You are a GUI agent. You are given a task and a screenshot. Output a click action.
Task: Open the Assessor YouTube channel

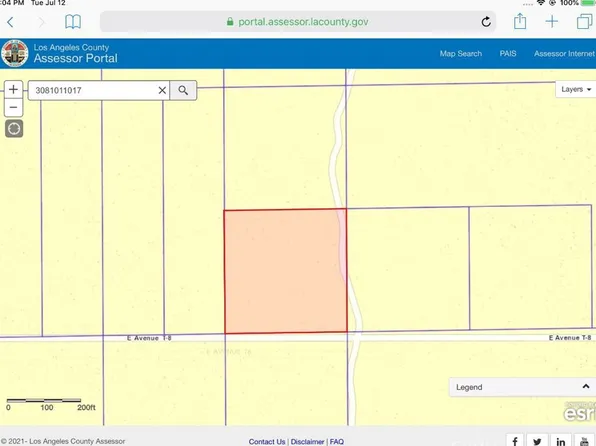pos(584,440)
